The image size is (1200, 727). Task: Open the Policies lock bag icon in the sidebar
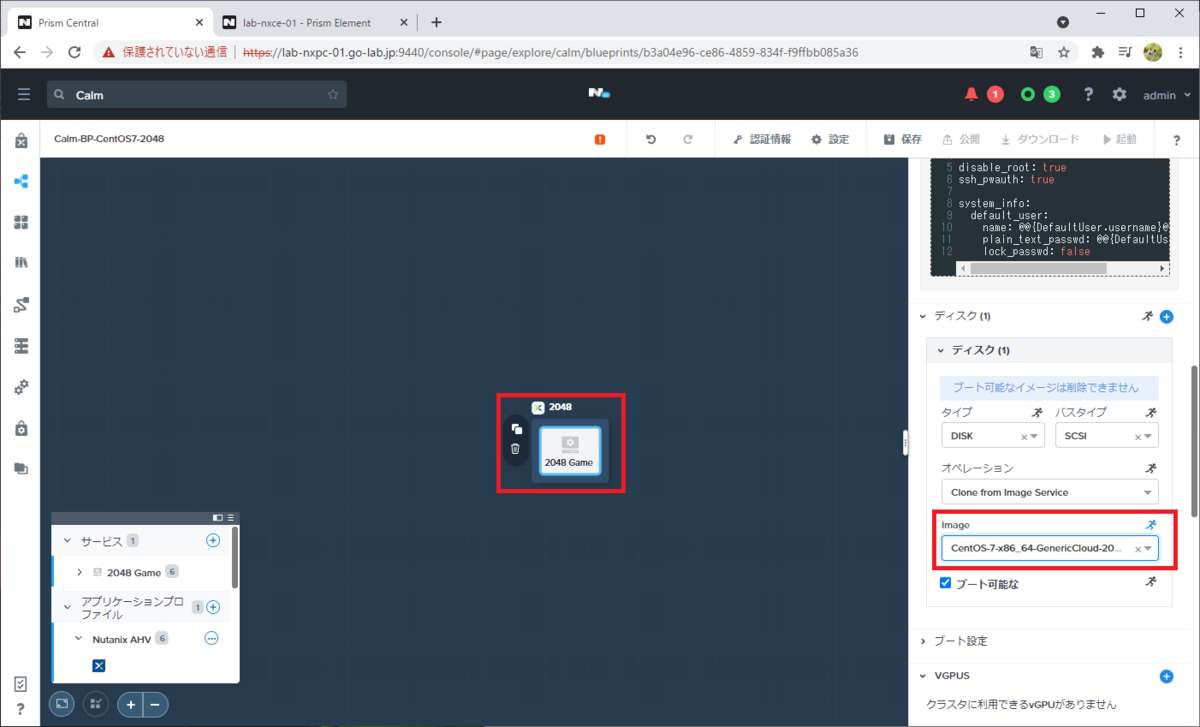coord(21,427)
